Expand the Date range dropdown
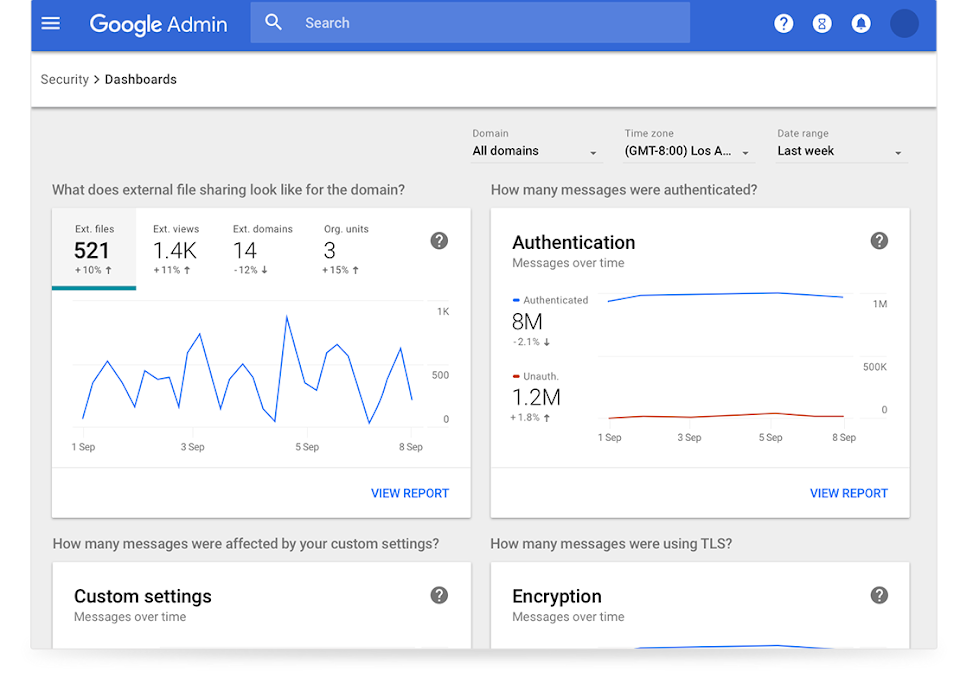This screenshot has width=960, height=678. tap(840, 151)
